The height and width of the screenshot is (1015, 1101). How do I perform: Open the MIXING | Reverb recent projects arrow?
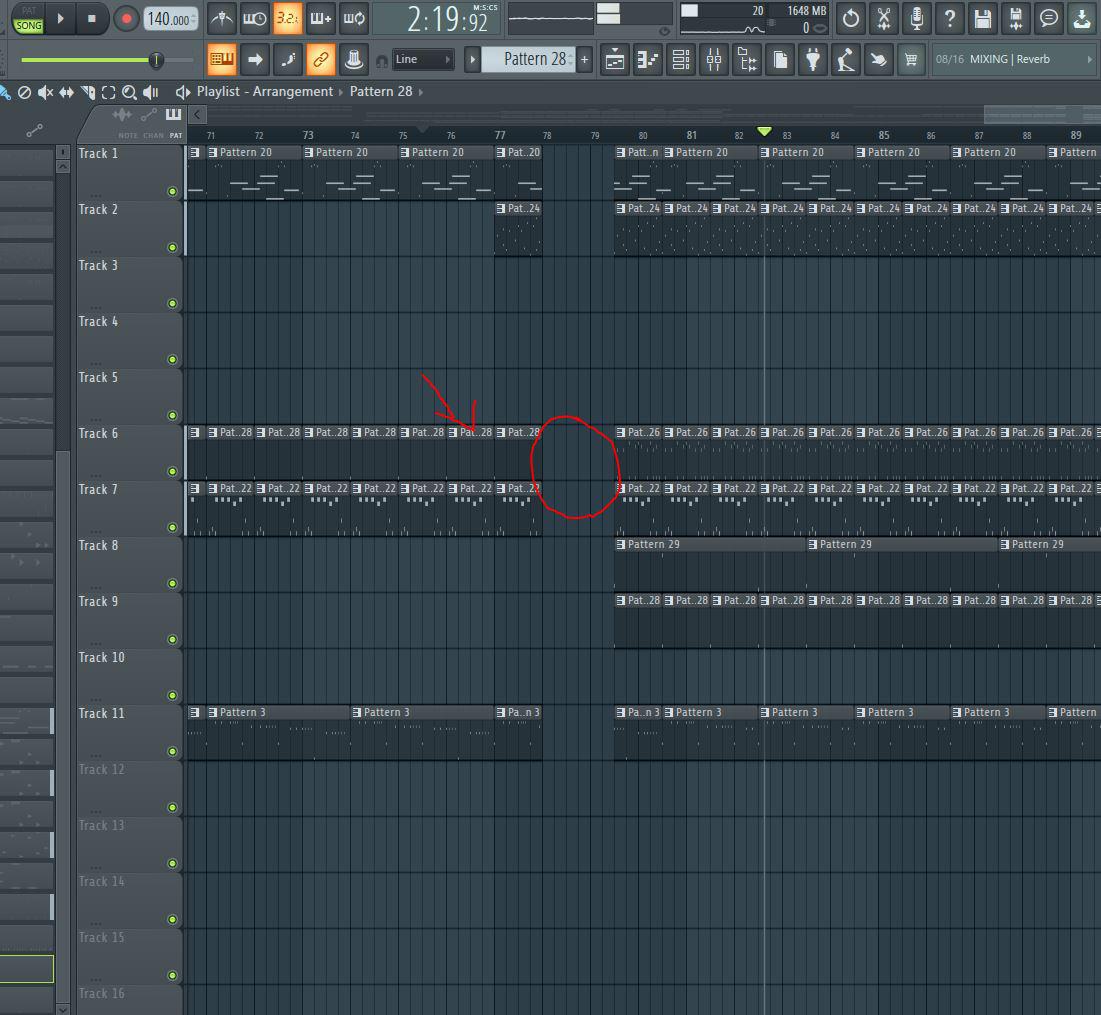1092,59
